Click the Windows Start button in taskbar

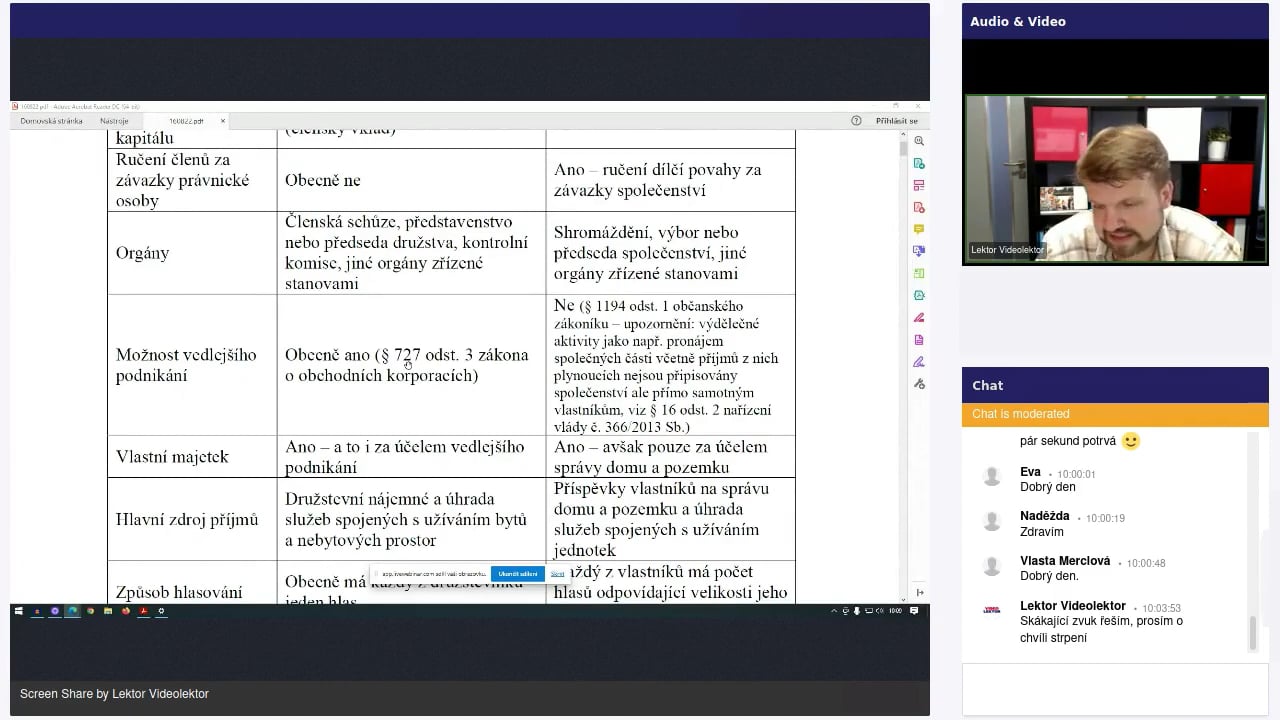click(18, 611)
